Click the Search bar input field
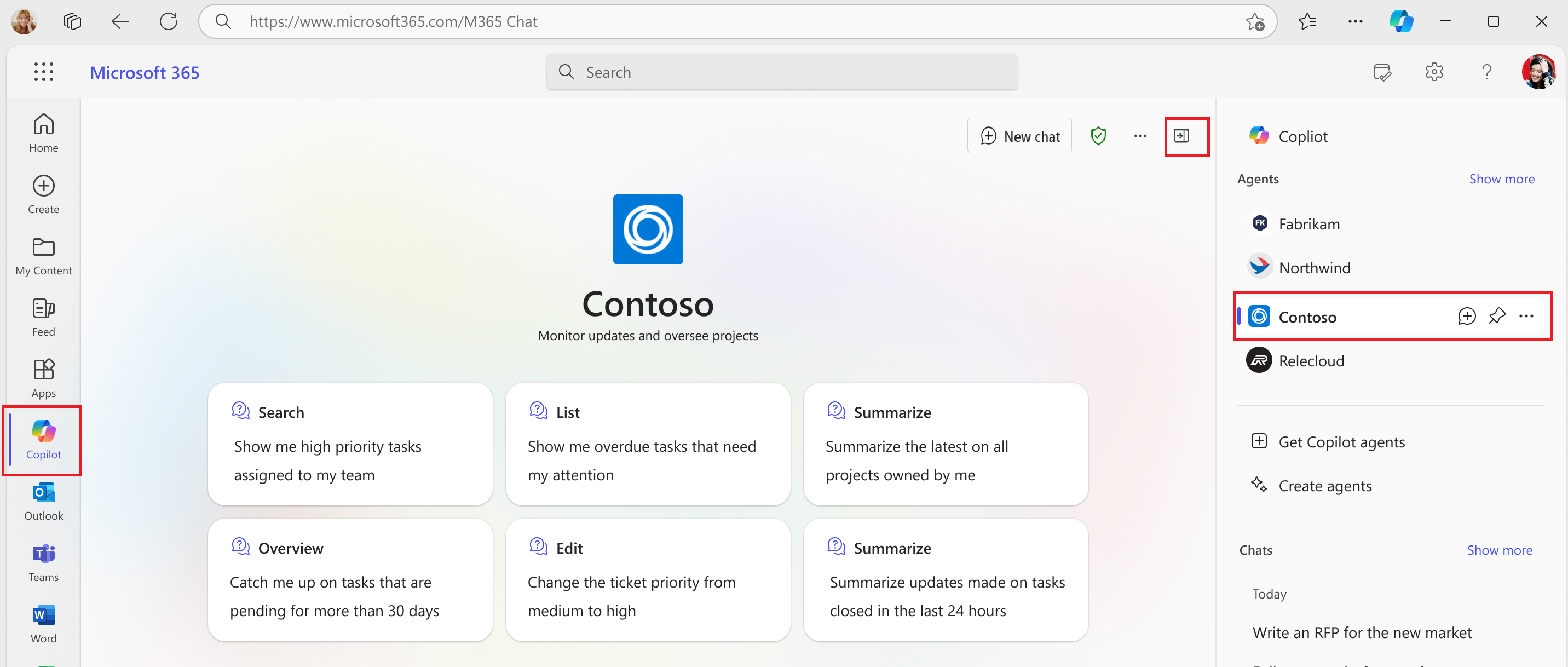The width and height of the screenshot is (1568, 667). point(783,71)
